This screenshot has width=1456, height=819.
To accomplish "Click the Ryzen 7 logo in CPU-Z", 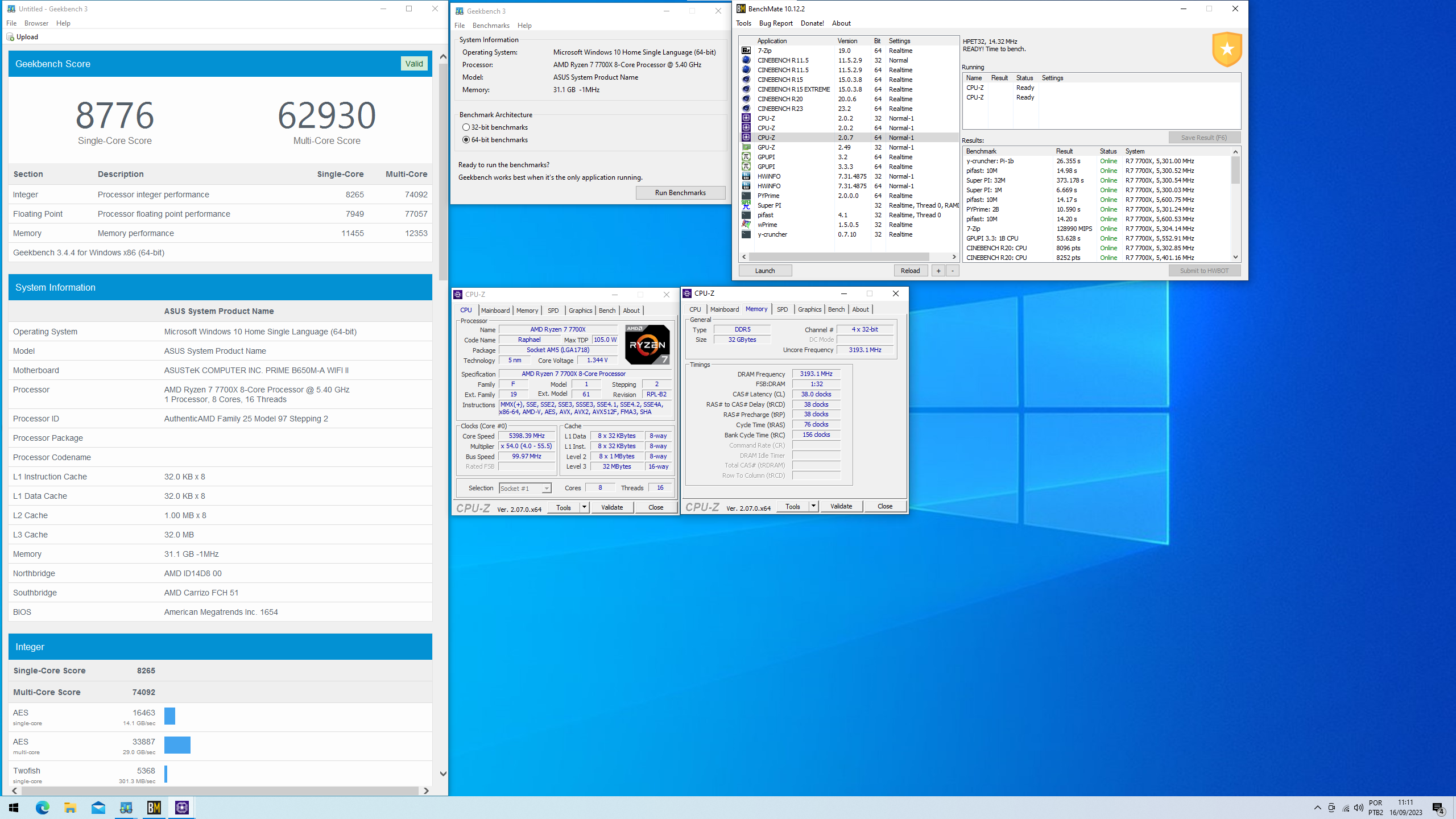I will 647,344.
